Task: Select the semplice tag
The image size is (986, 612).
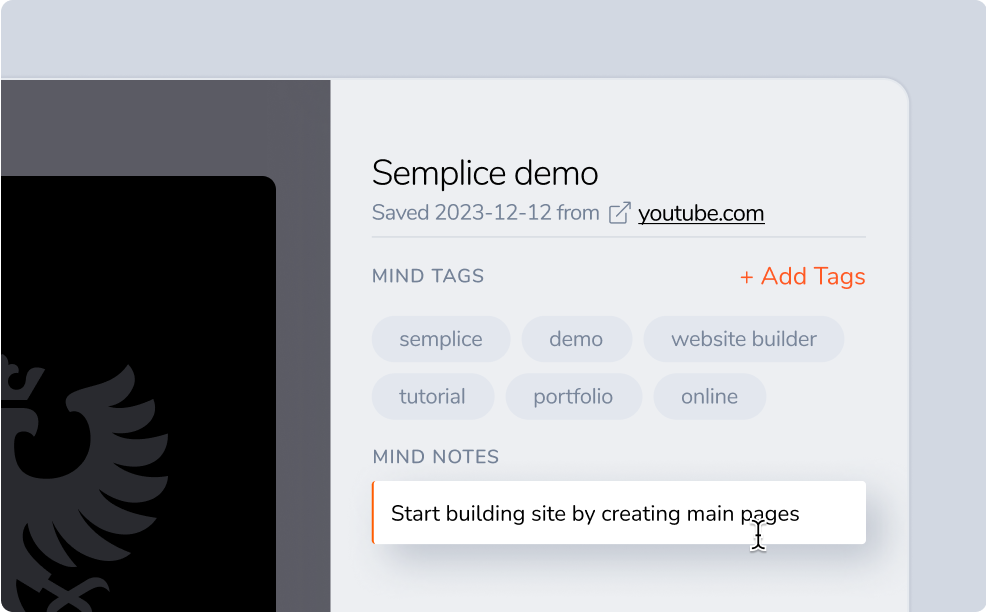Action: click(440, 339)
